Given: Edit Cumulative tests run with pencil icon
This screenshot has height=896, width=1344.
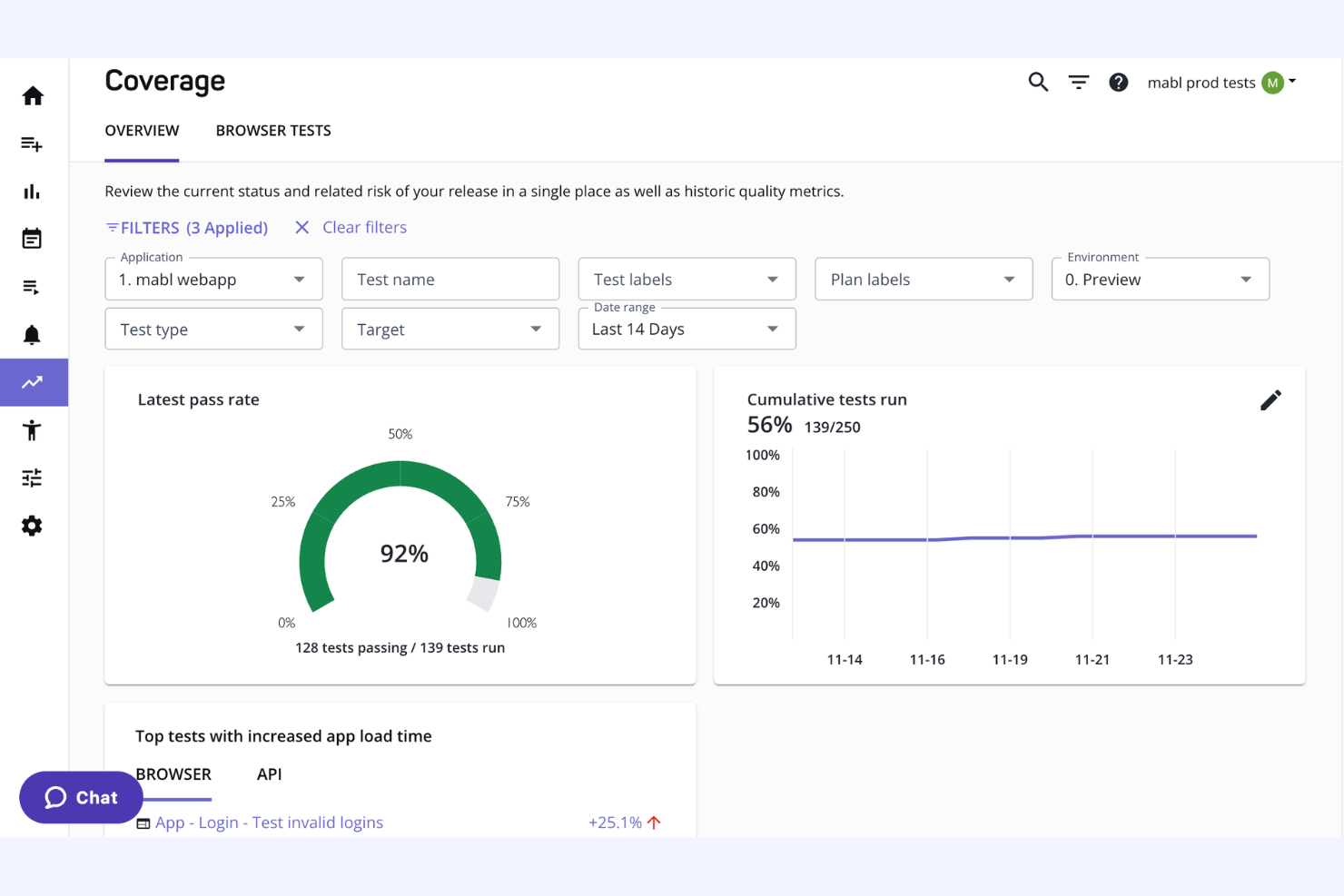Looking at the screenshot, I should point(1270,399).
